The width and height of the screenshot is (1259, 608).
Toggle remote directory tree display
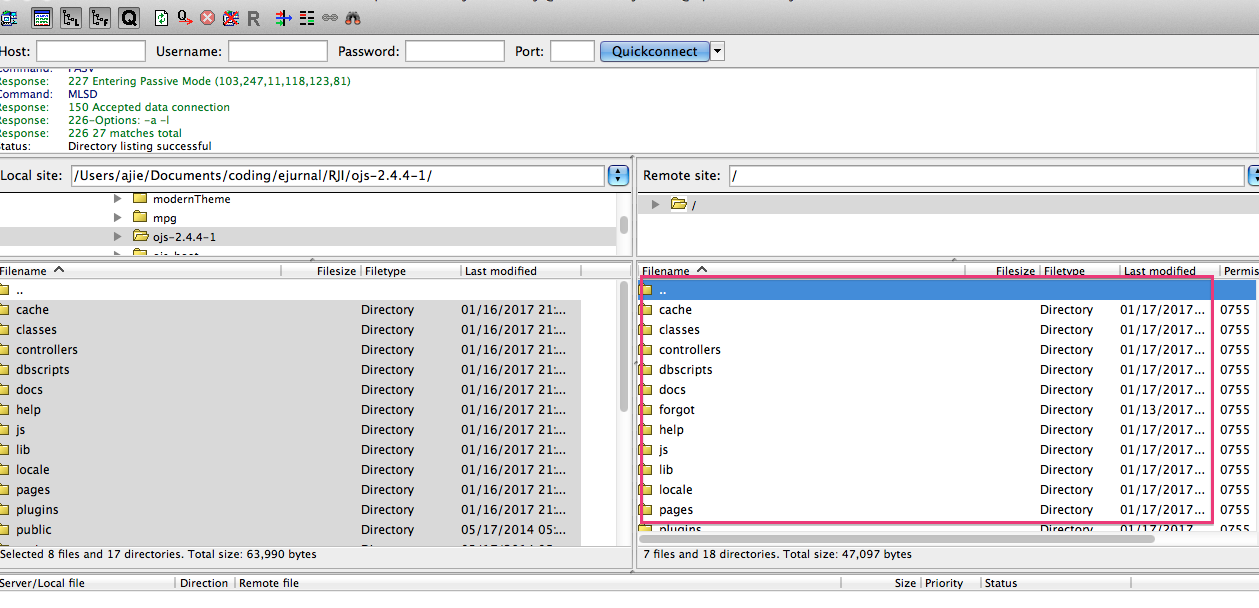(x=100, y=17)
